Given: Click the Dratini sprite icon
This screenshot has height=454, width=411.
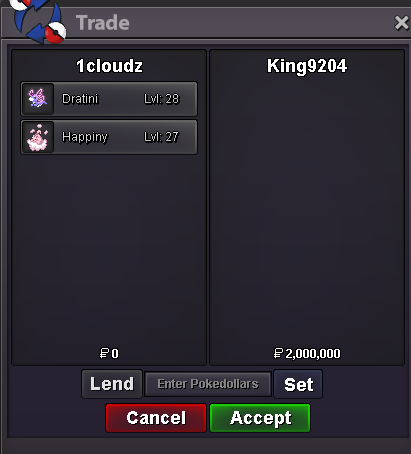Looking at the screenshot, I should 37,99.
